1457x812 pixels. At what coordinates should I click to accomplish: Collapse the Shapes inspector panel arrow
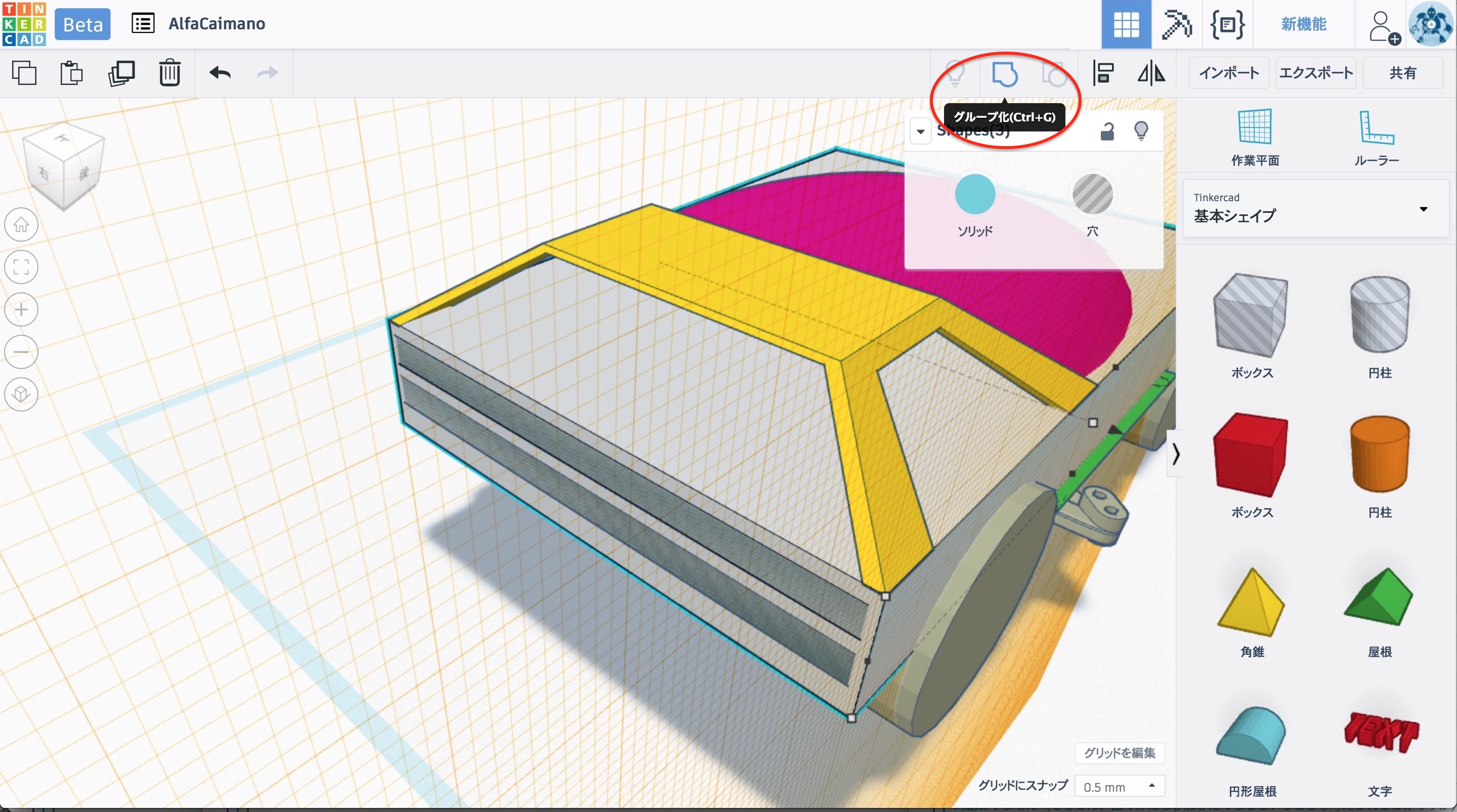[x=921, y=131]
